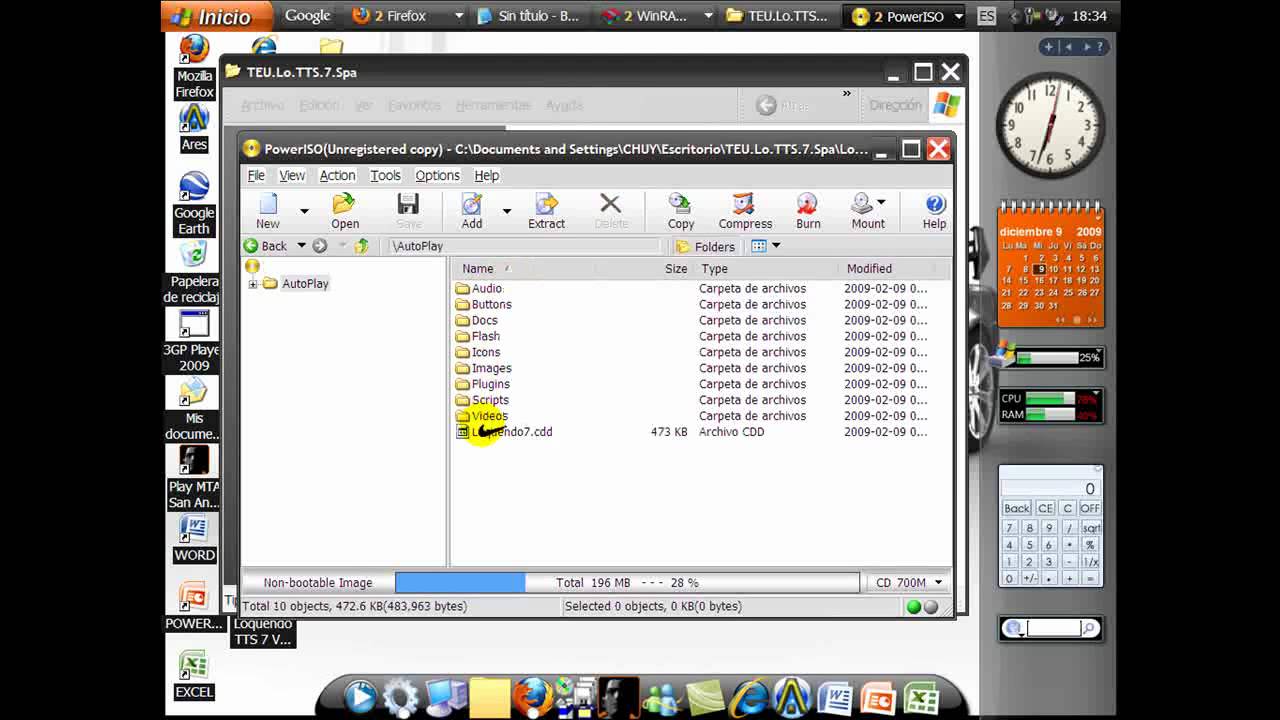The height and width of the screenshot is (720, 1280).
Task: Open the Mount dropdown arrow
Action: pyautogui.click(x=881, y=202)
